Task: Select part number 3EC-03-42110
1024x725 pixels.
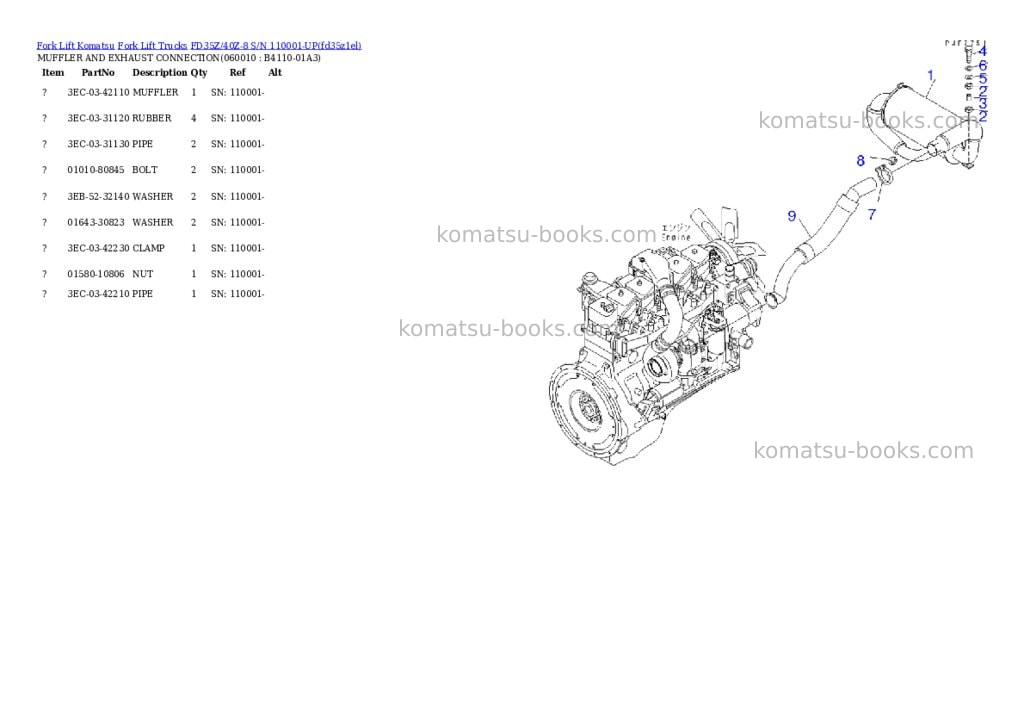Action: [98, 93]
